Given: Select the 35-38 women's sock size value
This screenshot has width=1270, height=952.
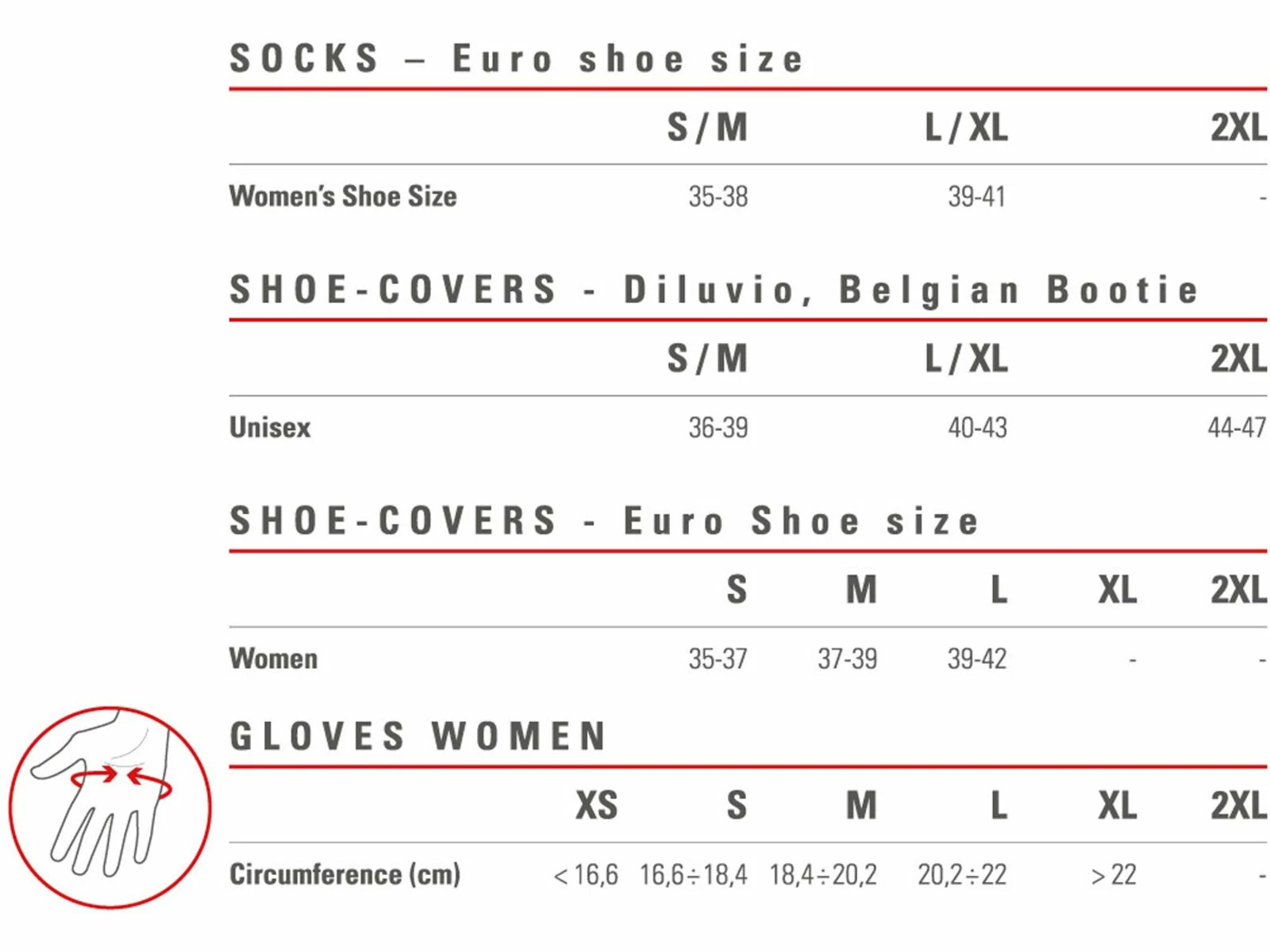Looking at the screenshot, I should 718,197.
